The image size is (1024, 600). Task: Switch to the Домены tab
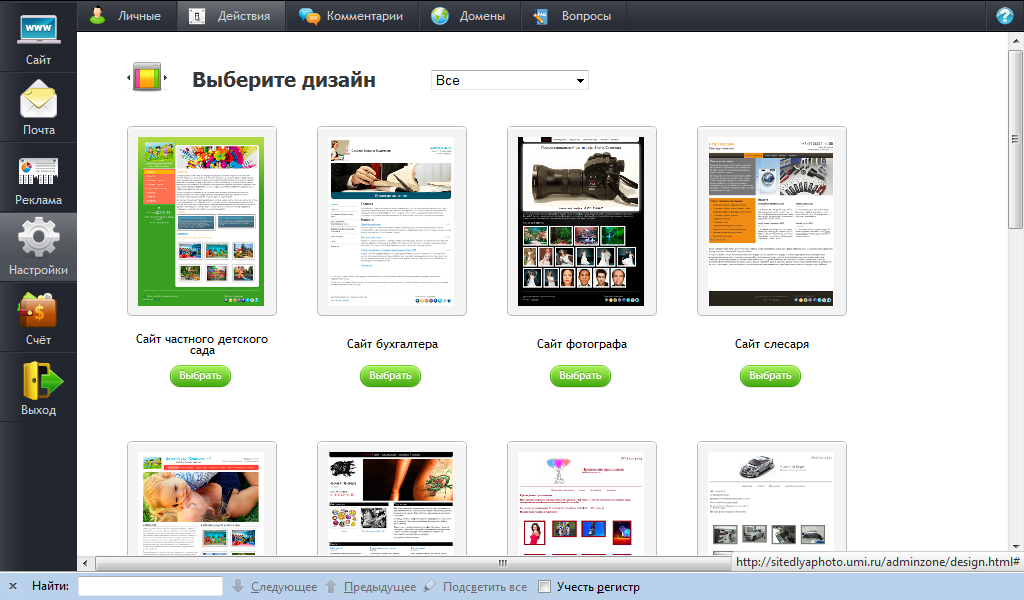tap(469, 16)
